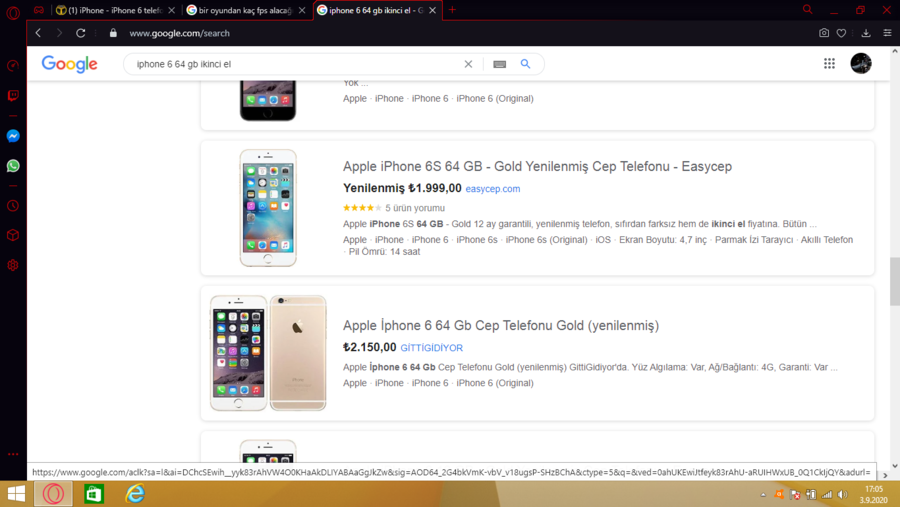
Task: Click the 'Yenilenmiş ₺1.999,00' price
Action: pos(402,188)
